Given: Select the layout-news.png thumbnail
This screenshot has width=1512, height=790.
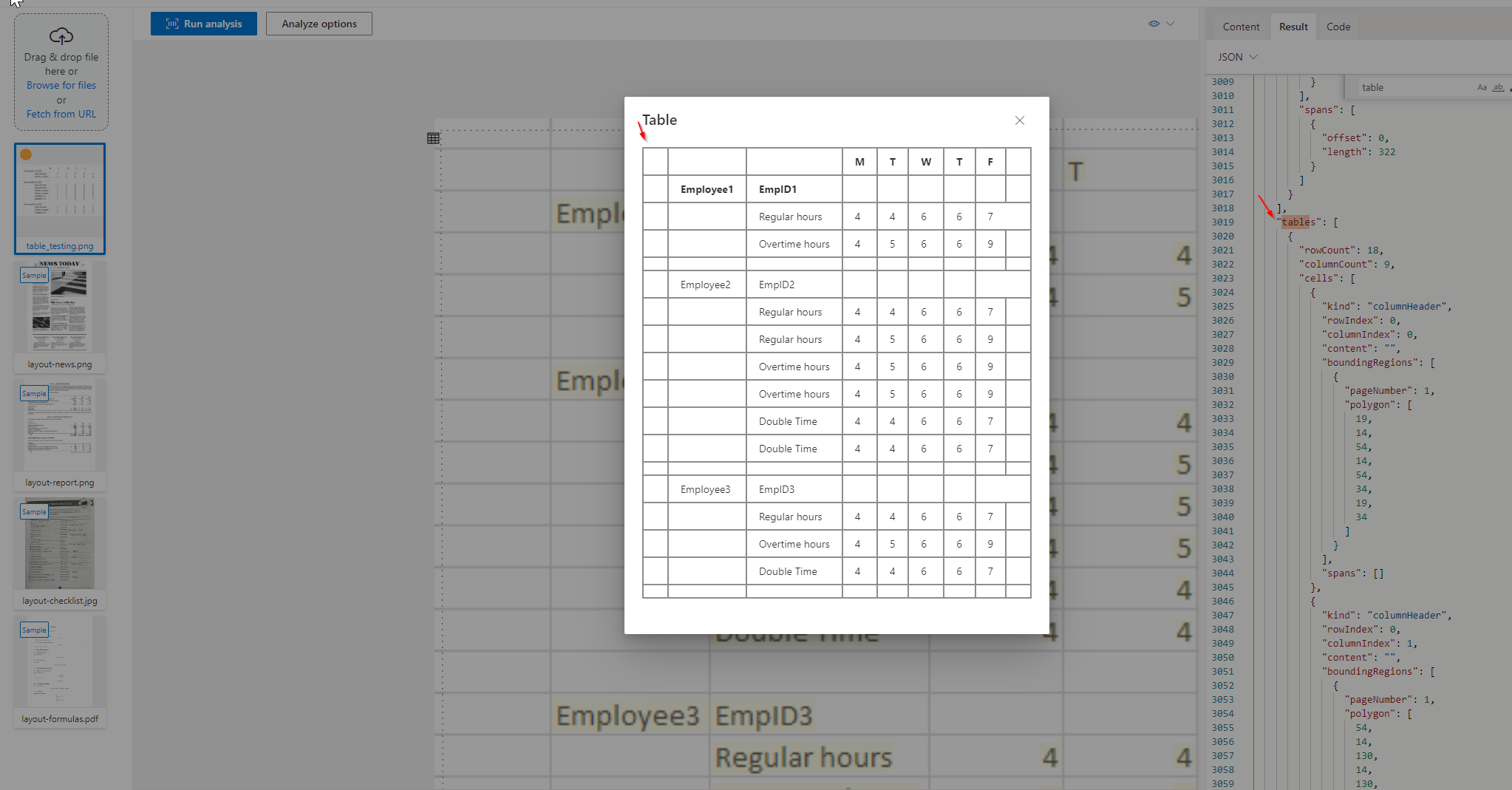Looking at the screenshot, I should (x=59, y=307).
